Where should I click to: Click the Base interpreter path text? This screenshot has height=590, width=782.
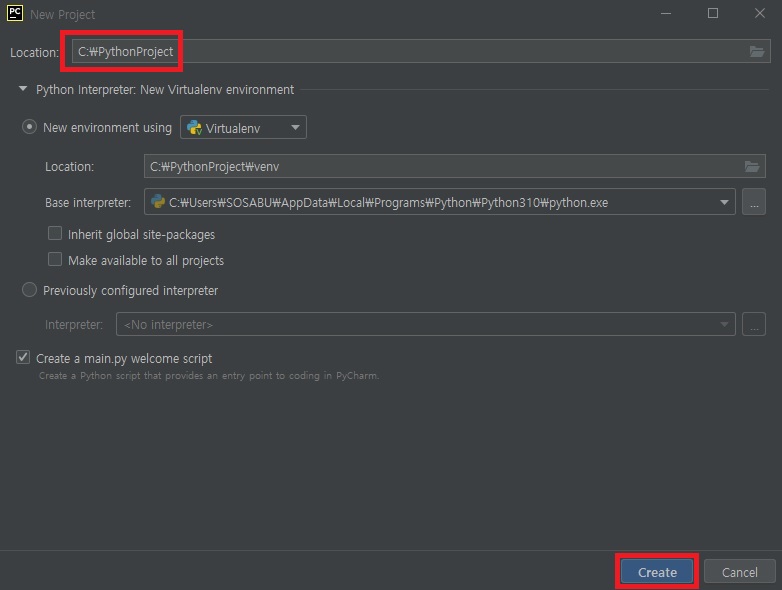click(388, 202)
